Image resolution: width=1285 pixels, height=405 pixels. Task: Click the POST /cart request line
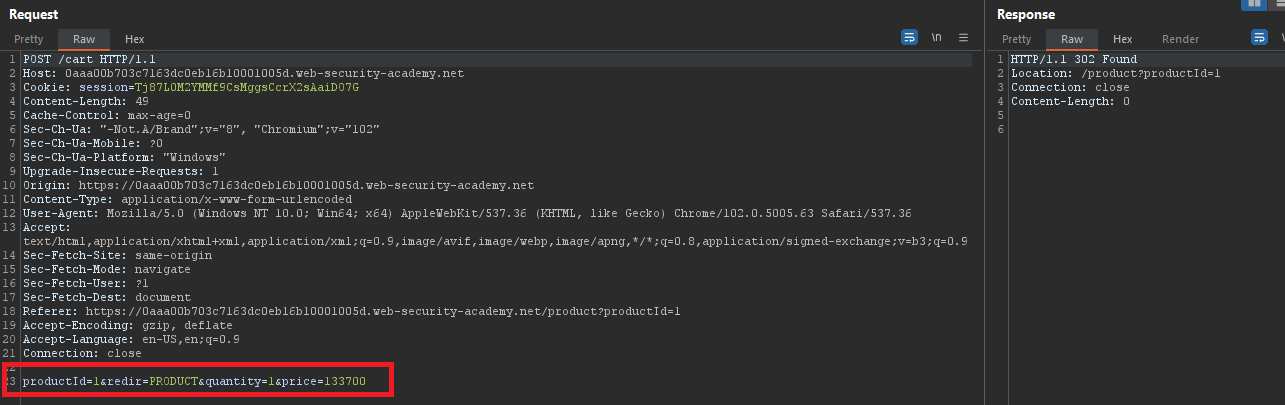coord(75,60)
